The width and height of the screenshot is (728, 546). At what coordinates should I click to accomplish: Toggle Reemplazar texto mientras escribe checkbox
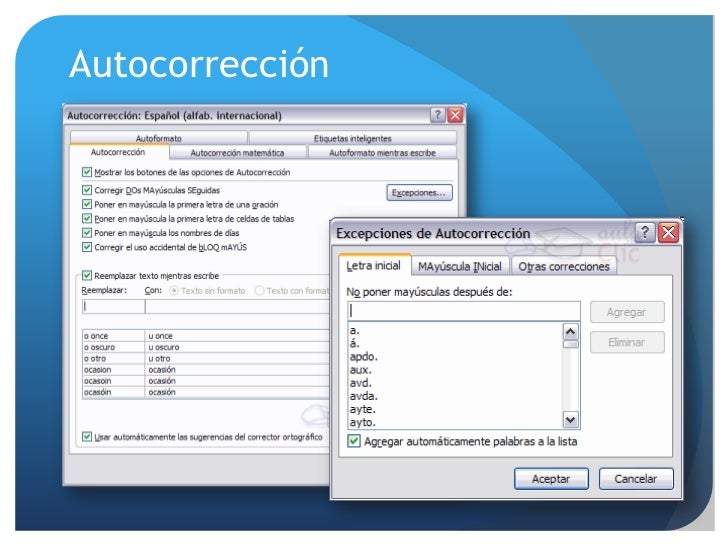87,276
